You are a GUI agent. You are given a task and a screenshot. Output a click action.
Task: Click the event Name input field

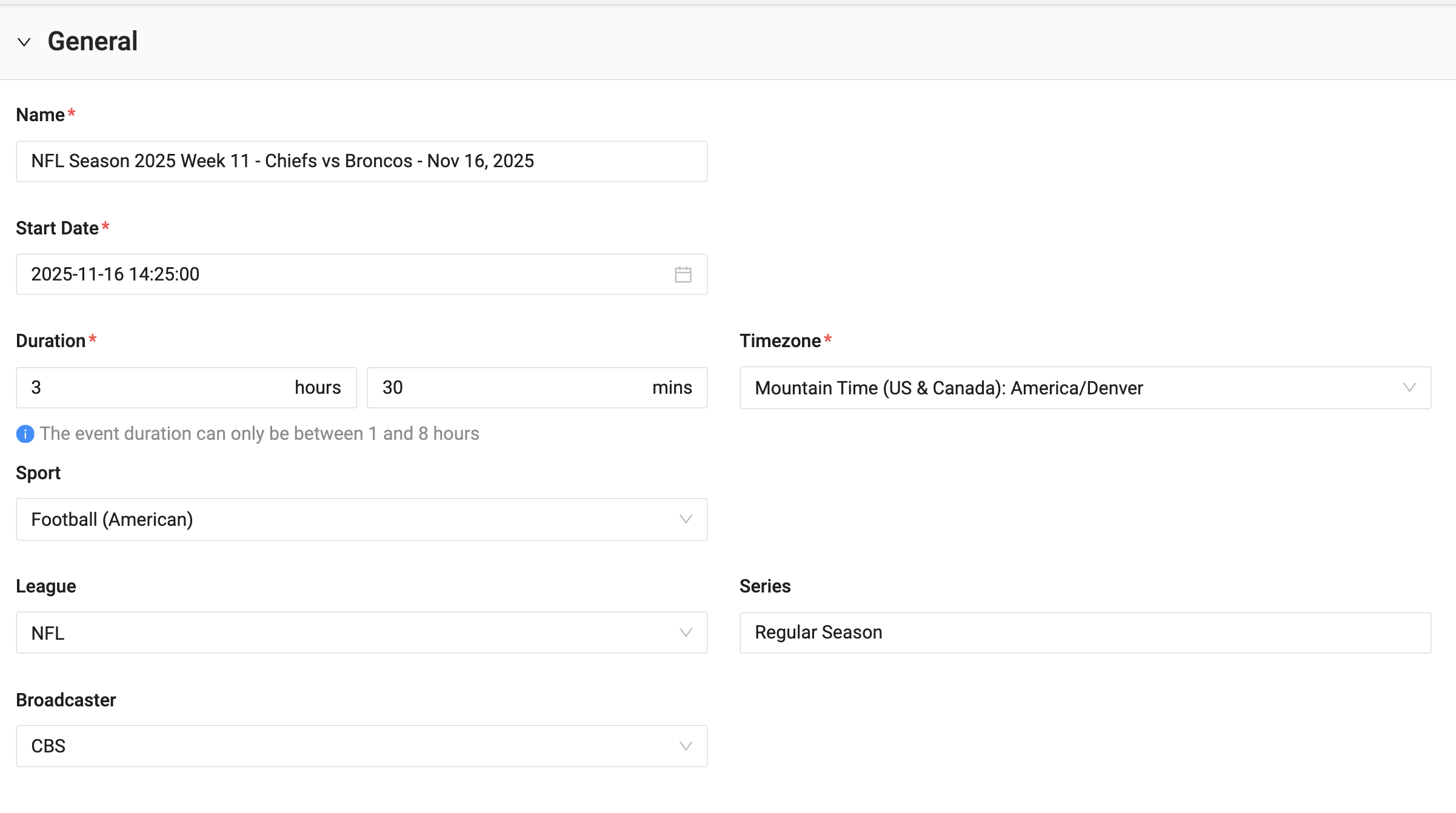(x=361, y=161)
